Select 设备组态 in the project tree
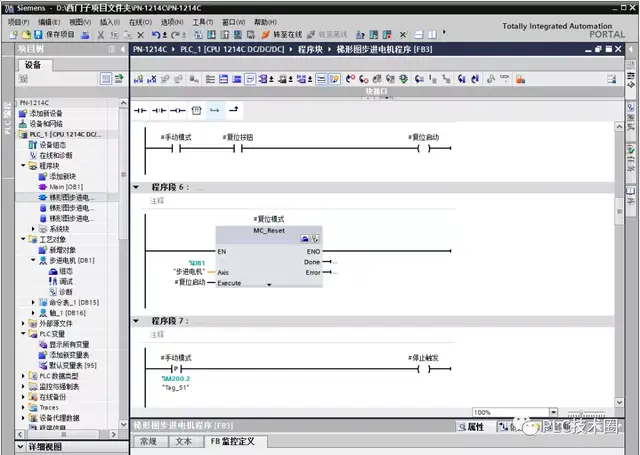This screenshot has height=455, width=640. pyautogui.click(x=56, y=144)
